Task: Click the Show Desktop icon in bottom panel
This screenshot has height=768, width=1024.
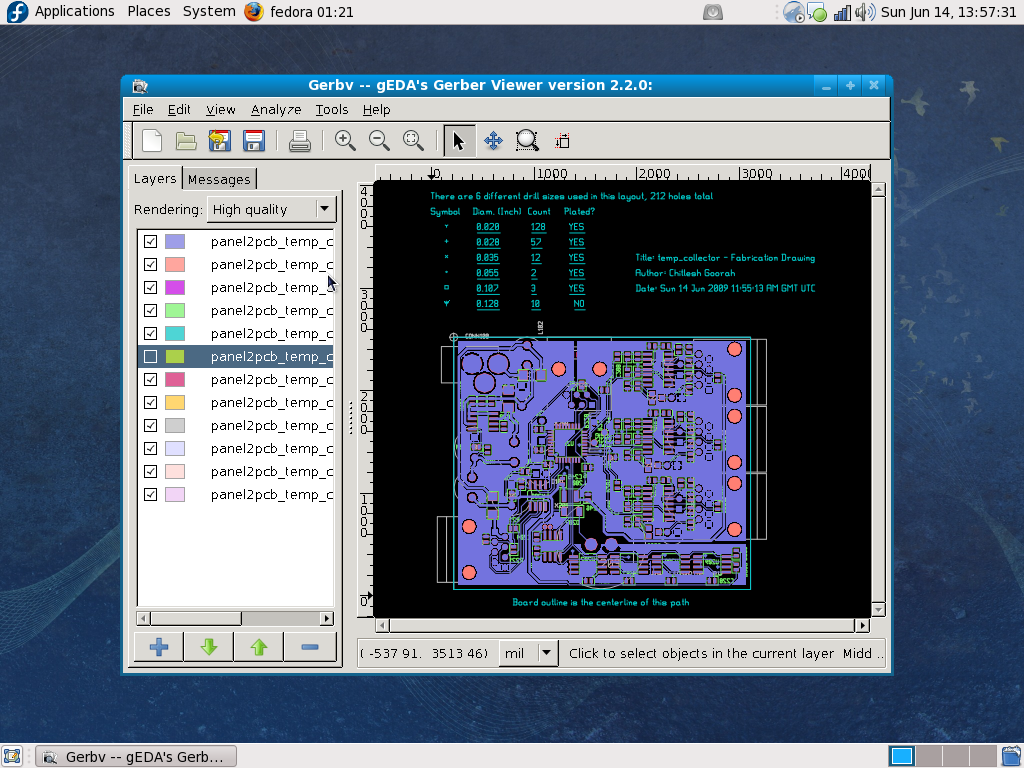Action: pyautogui.click(x=12, y=756)
